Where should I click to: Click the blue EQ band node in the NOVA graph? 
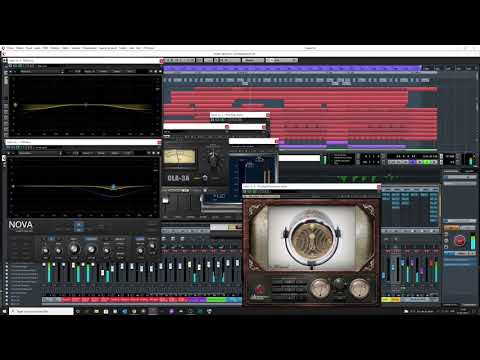coord(114,186)
